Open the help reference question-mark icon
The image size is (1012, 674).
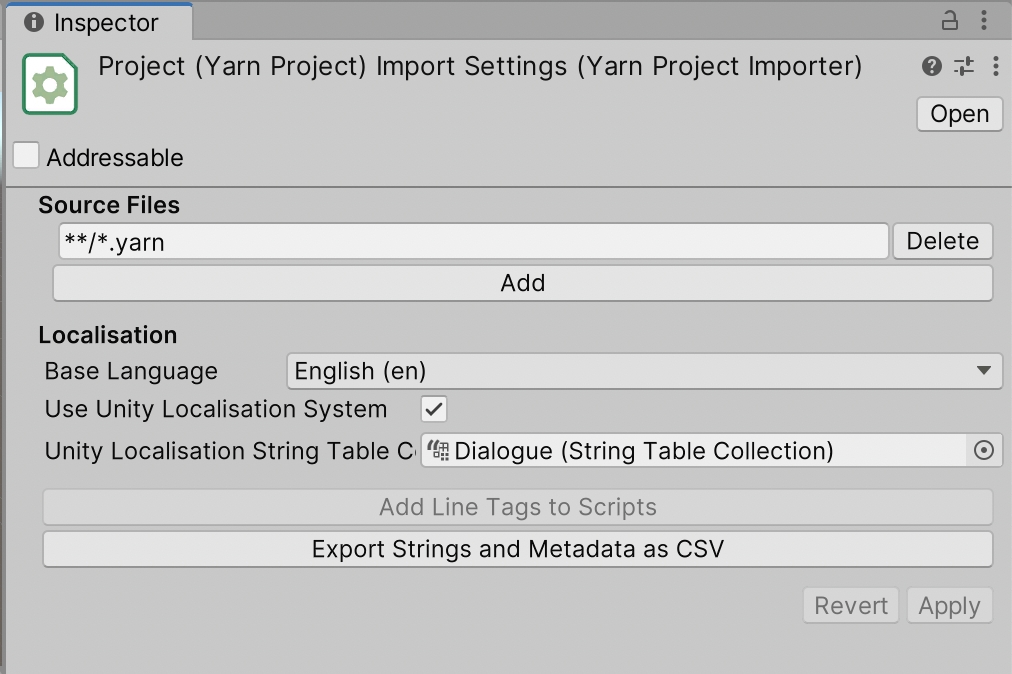pos(931,66)
